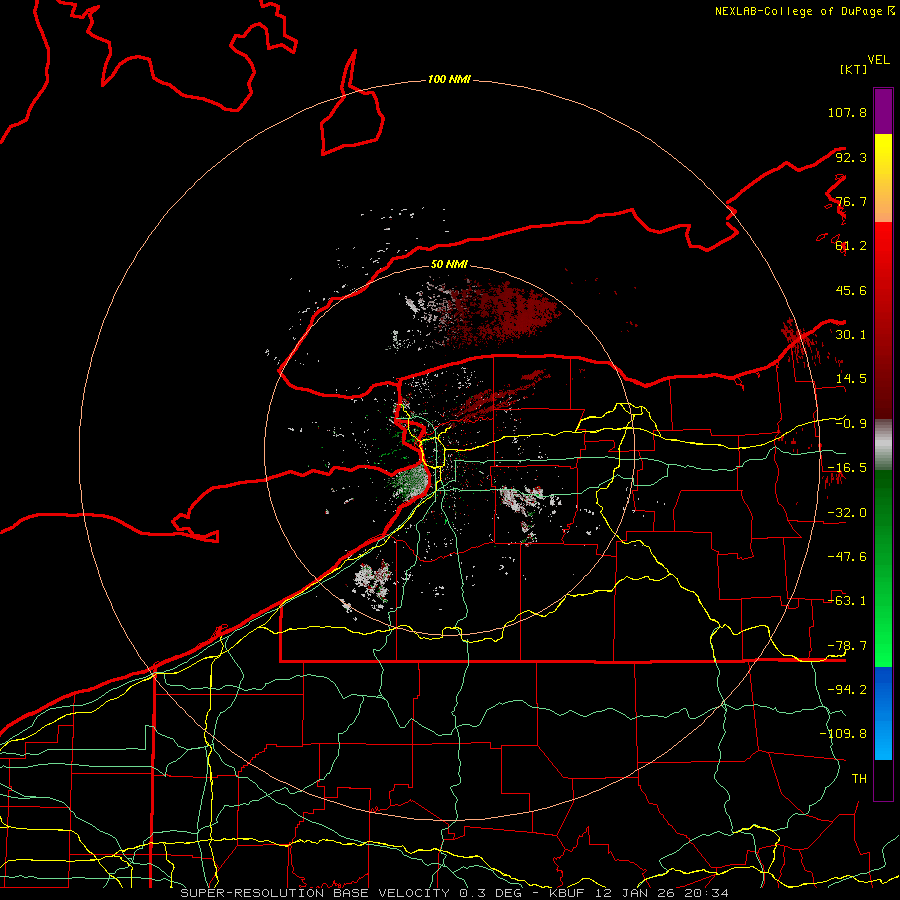Select the 76.7 velocity scale value
Image resolution: width=900 pixels, height=900 pixels.
point(851,201)
